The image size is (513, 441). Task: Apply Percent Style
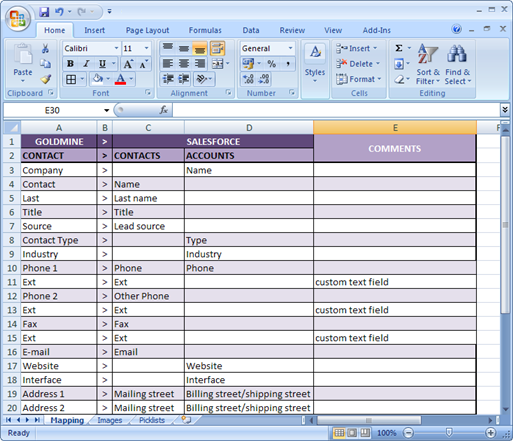tap(272, 63)
